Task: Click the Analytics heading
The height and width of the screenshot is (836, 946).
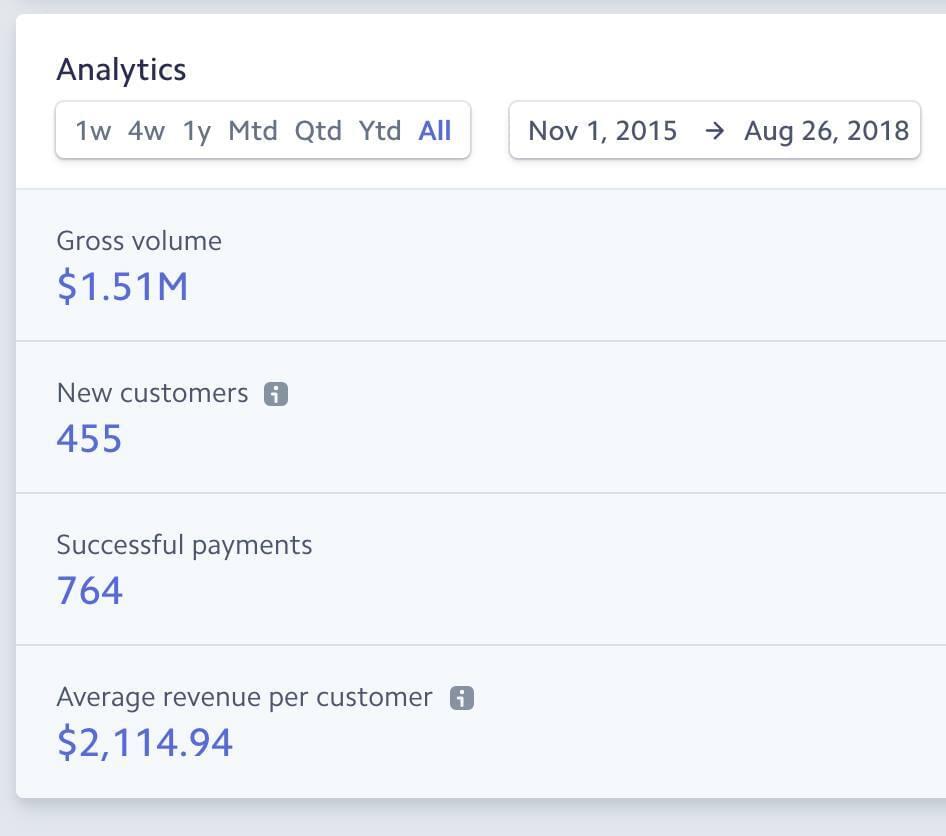Action: [121, 70]
